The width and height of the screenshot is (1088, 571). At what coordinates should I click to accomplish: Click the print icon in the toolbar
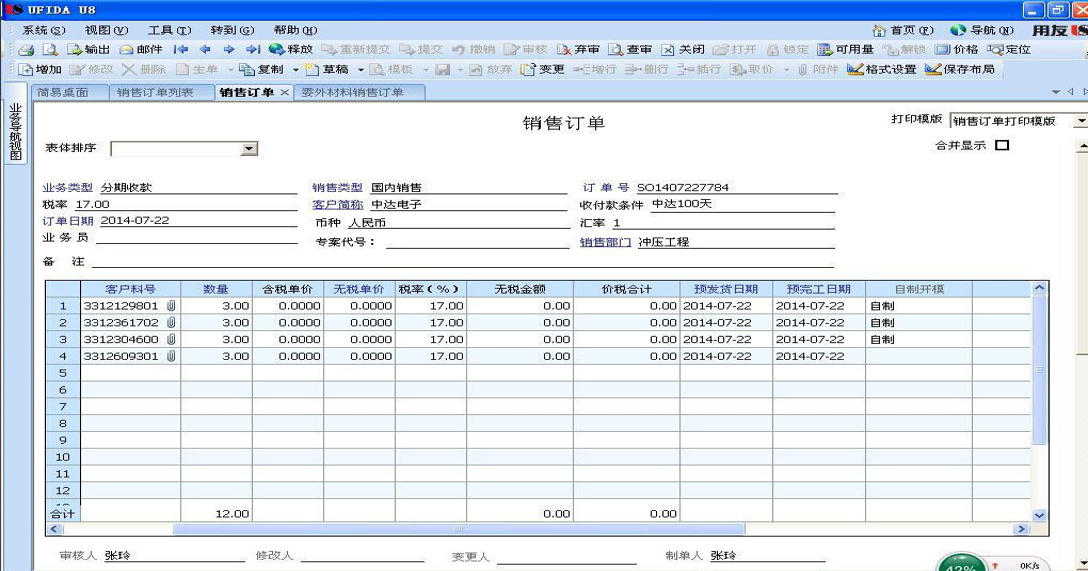[x=27, y=50]
